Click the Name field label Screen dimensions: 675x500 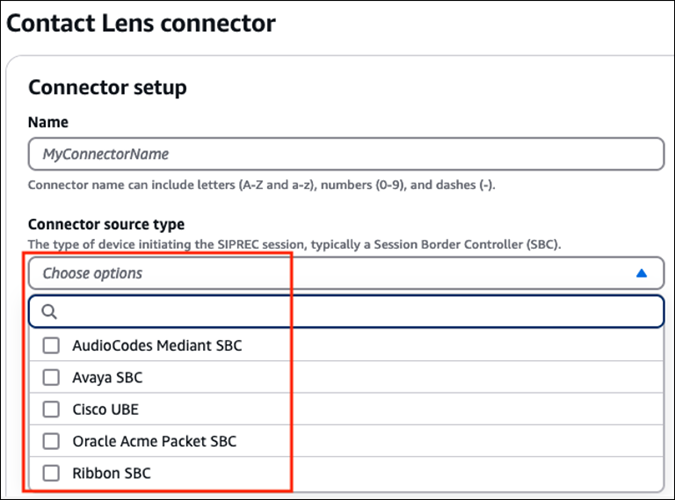pos(48,122)
